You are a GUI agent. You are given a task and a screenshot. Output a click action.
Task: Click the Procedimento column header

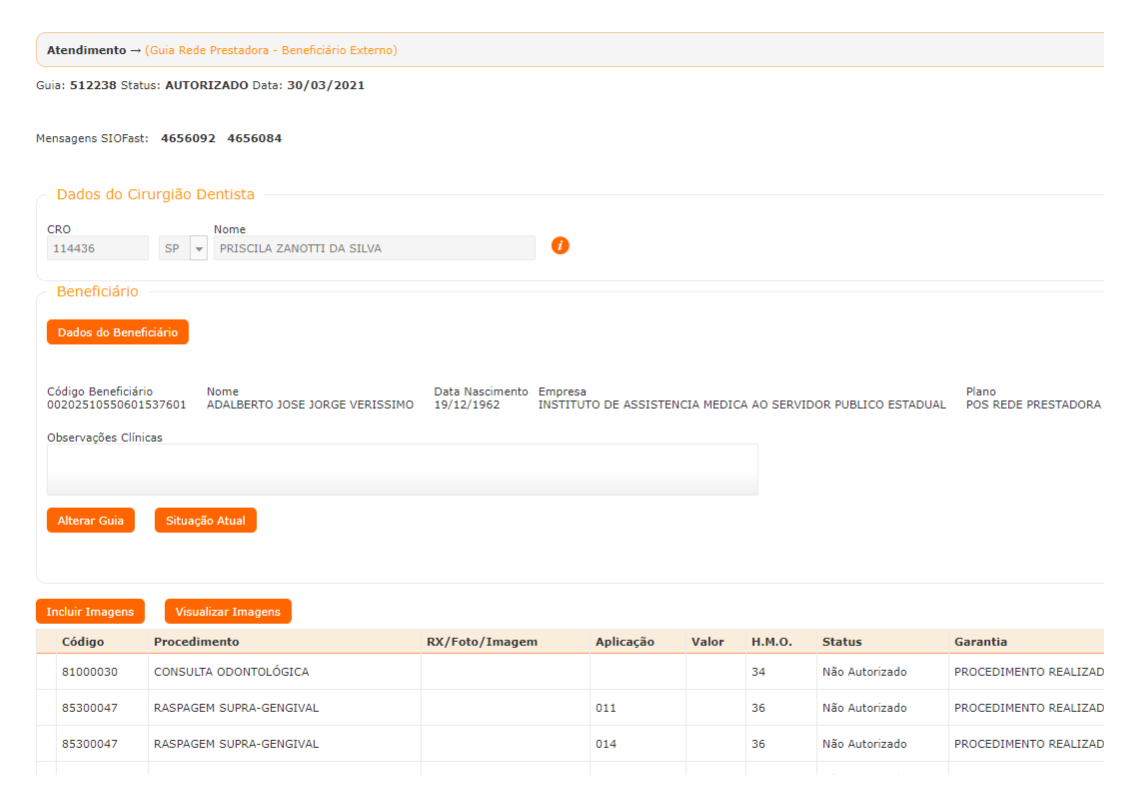coord(196,642)
